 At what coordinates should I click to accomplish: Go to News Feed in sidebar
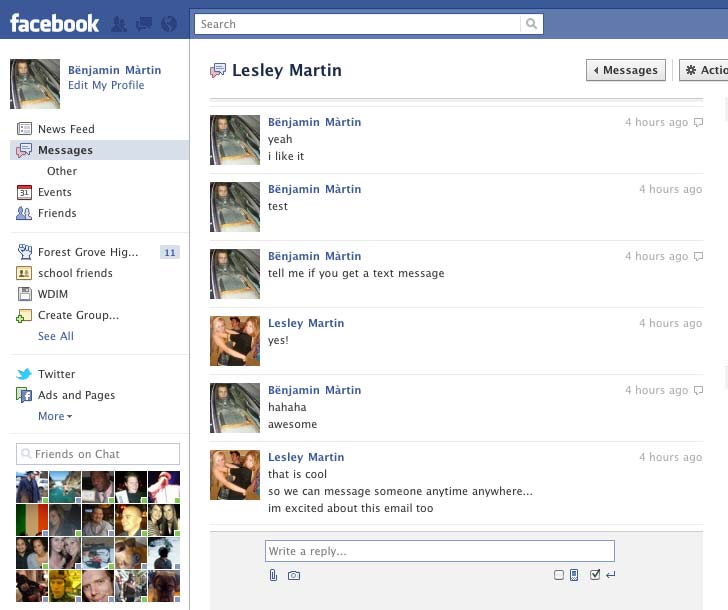pyautogui.click(x=65, y=129)
